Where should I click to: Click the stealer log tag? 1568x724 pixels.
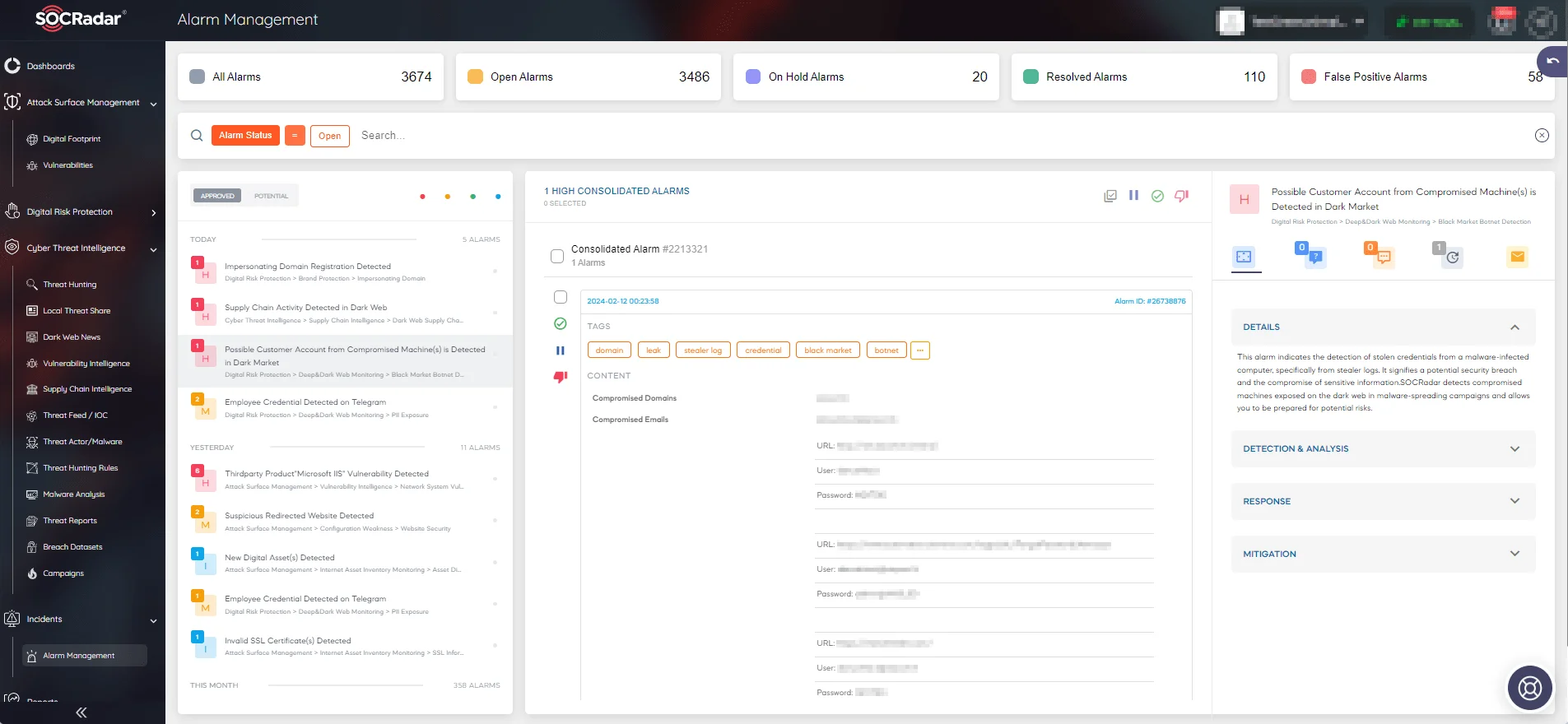(703, 350)
